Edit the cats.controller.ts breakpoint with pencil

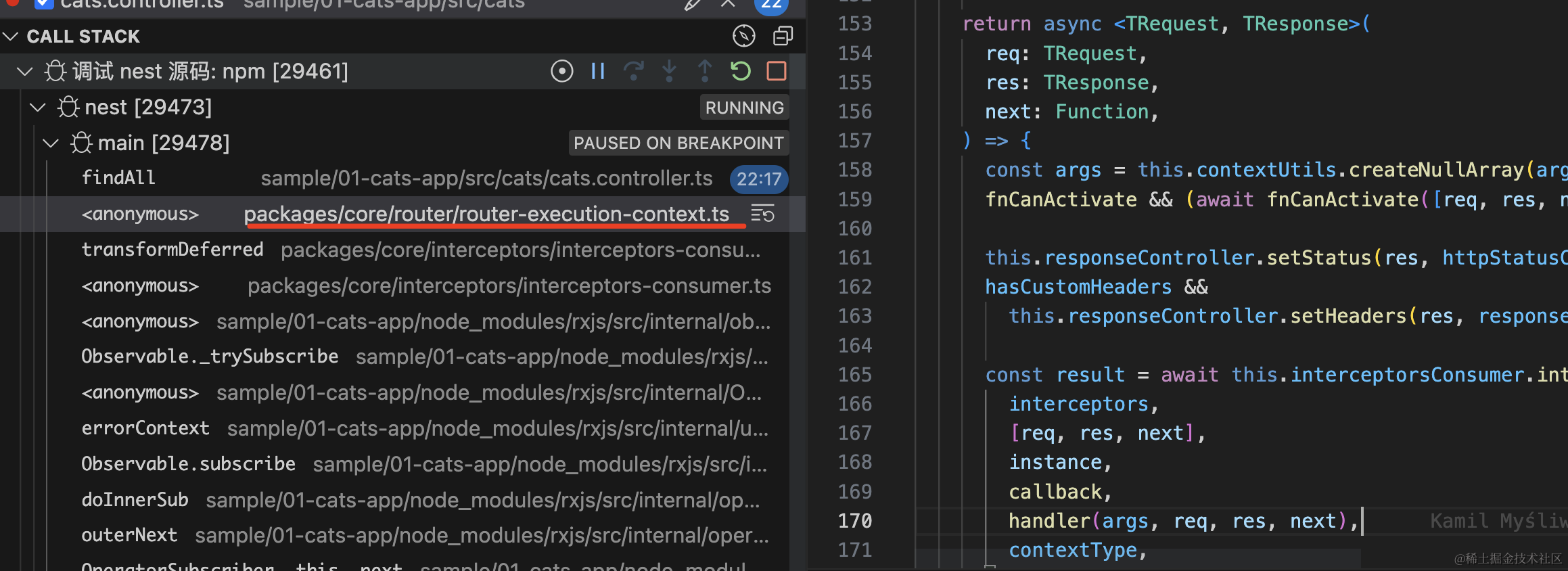pyautogui.click(x=692, y=5)
